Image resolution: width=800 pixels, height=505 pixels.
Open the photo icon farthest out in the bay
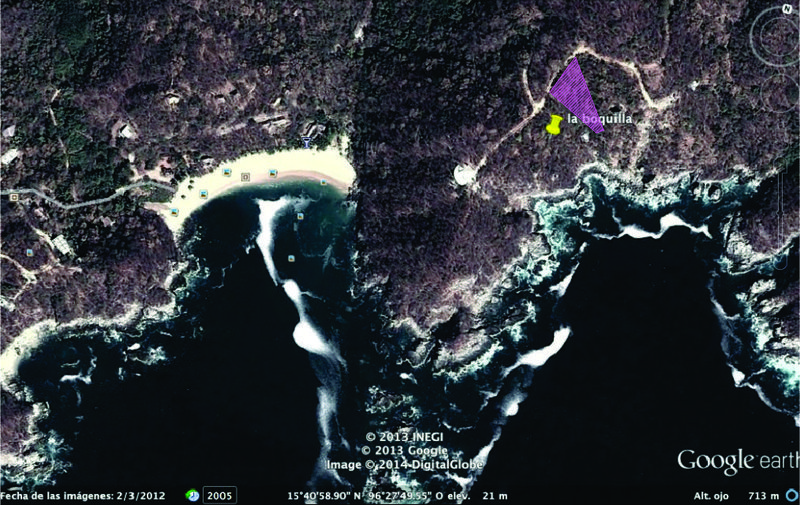[x=290, y=258]
